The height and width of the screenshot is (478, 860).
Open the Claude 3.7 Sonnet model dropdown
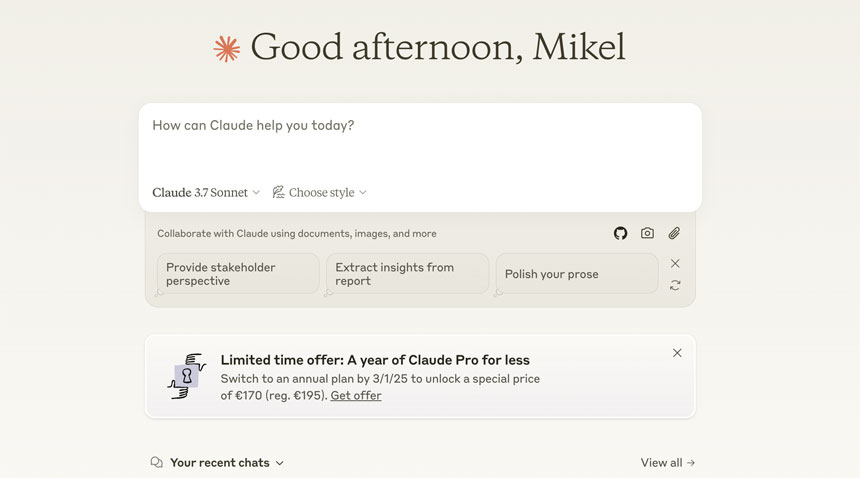click(206, 192)
